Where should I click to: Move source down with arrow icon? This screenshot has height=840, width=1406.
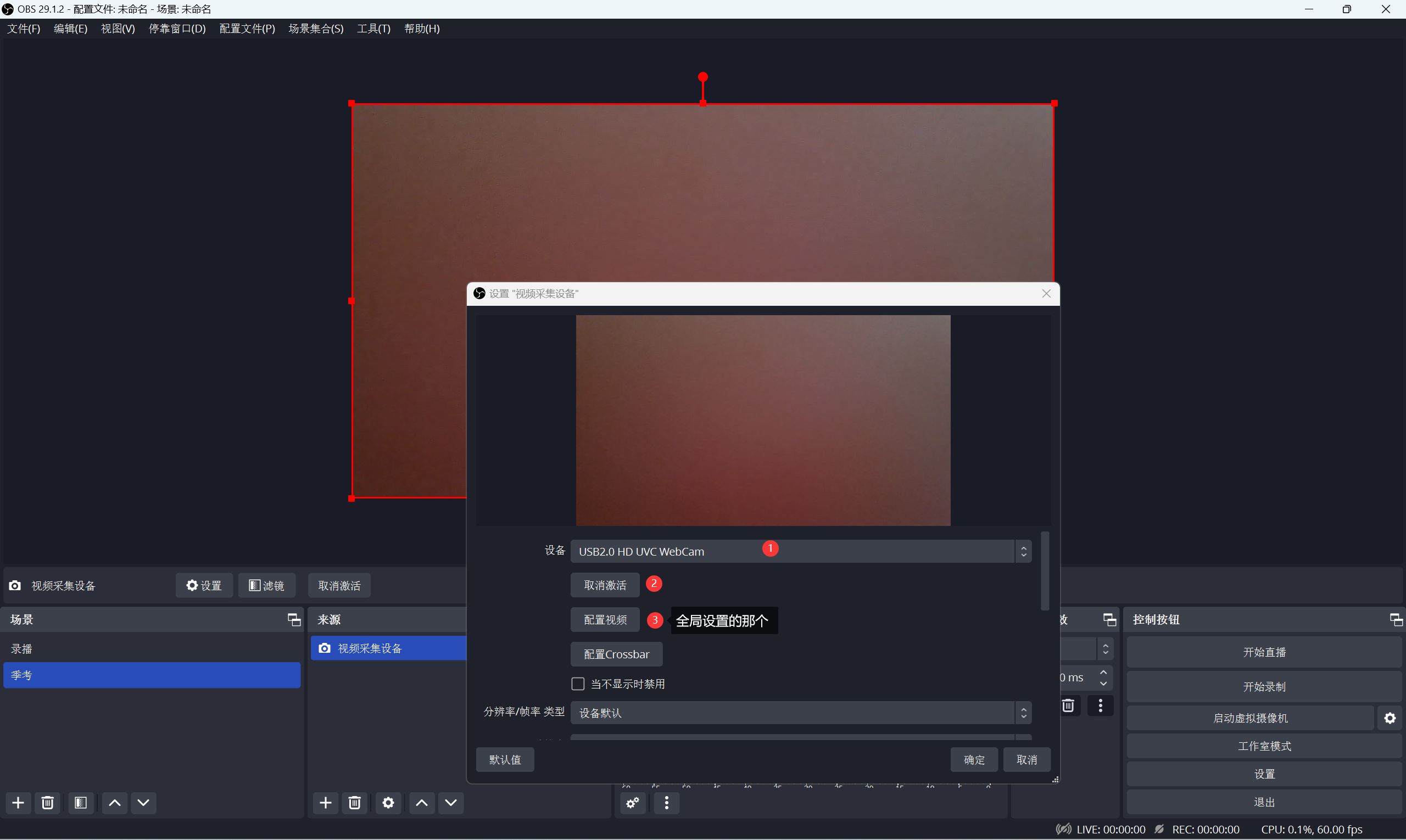pos(451,802)
